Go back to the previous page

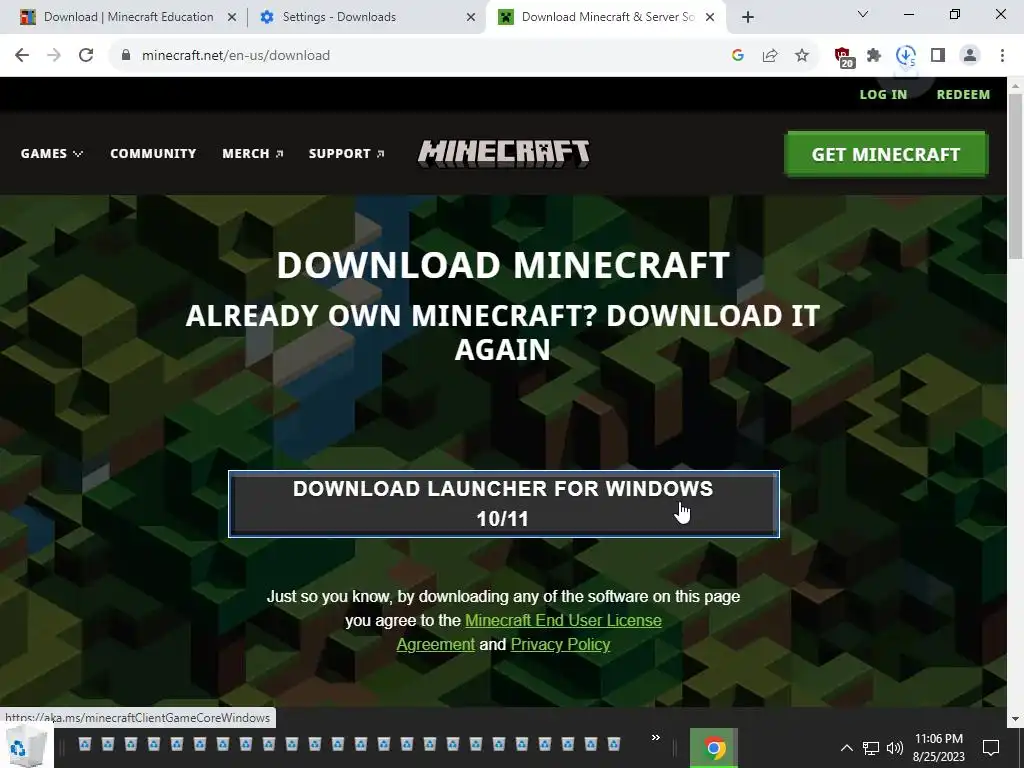click(x=22, y=56)
